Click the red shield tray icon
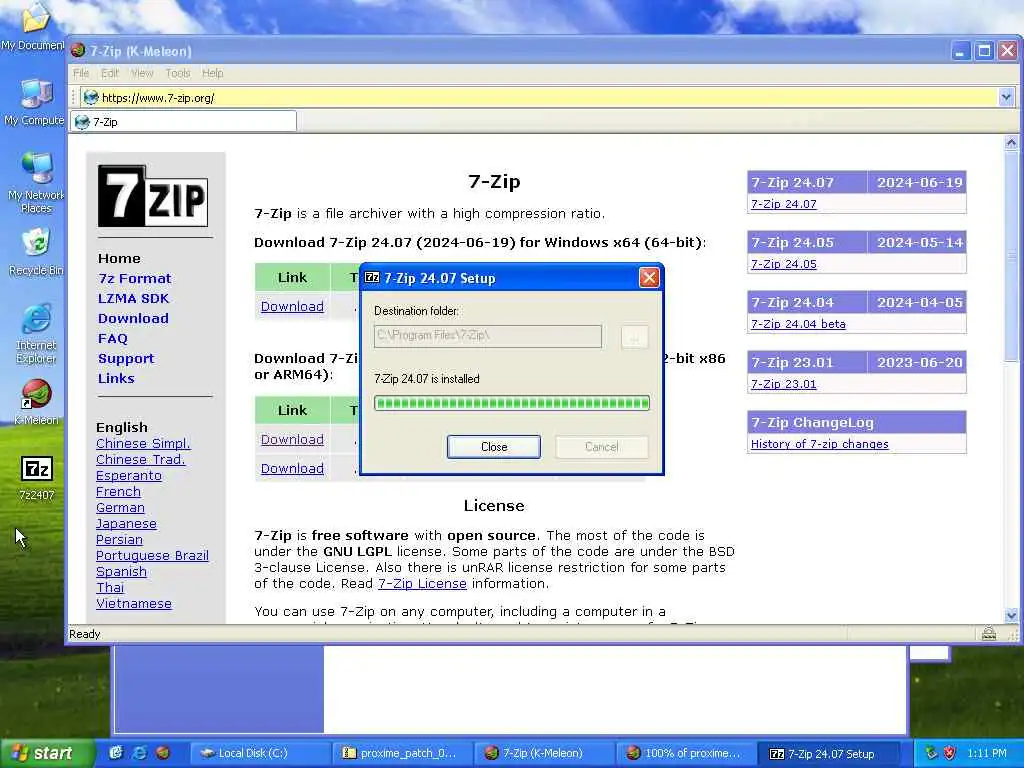 click(x=949, y=753)
